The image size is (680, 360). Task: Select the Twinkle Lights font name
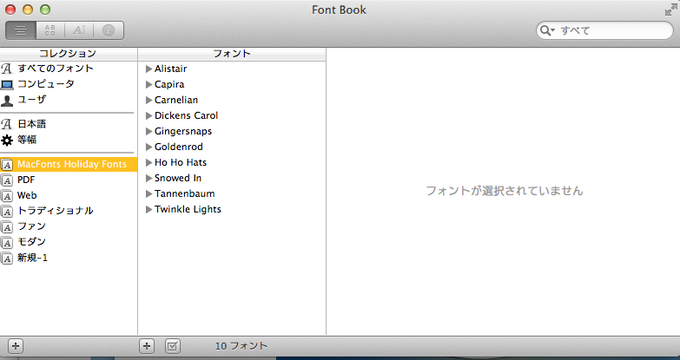pyautogui.click(x=188, y=209)
